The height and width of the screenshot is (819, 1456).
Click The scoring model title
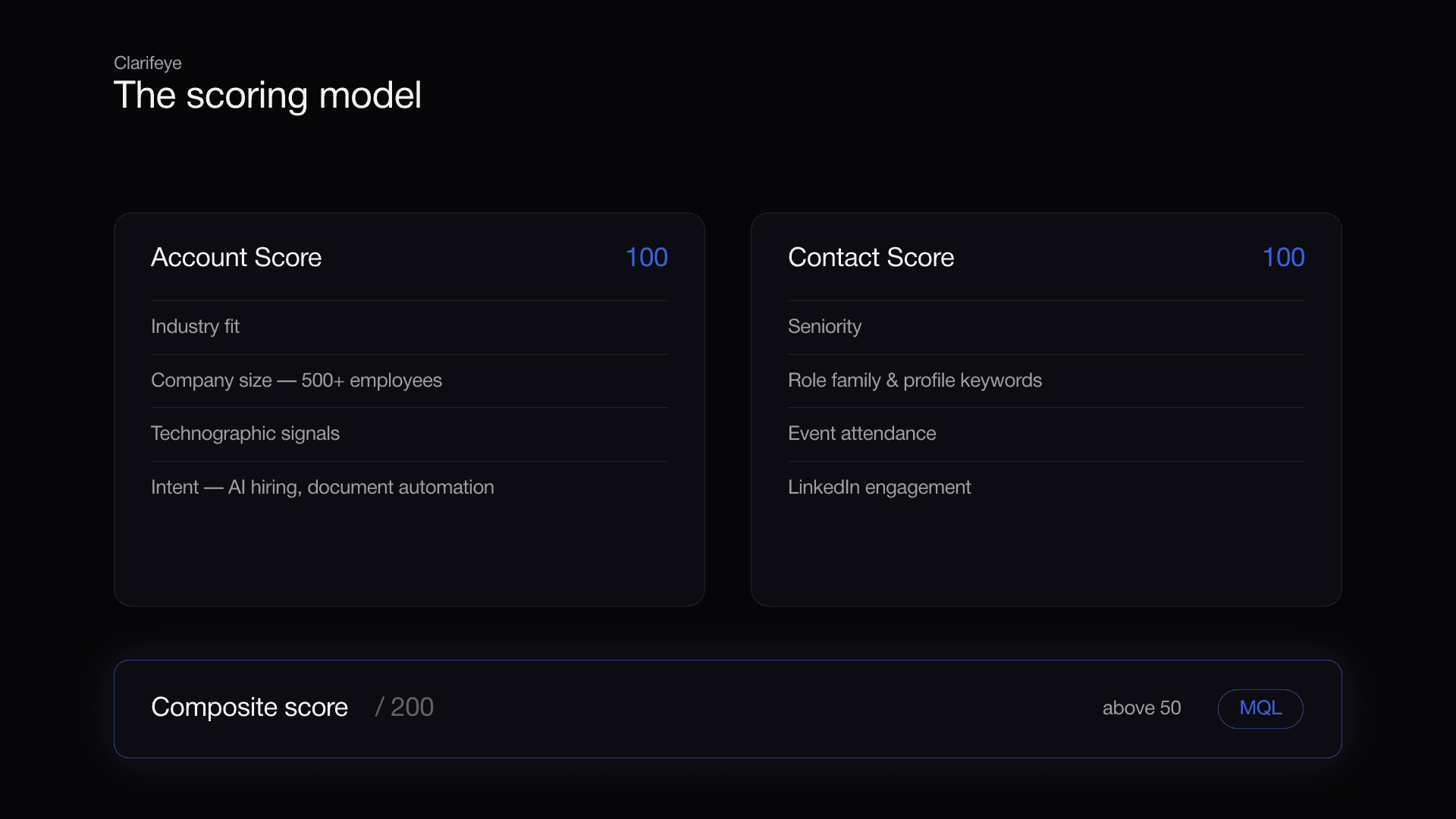pos(267,96)
